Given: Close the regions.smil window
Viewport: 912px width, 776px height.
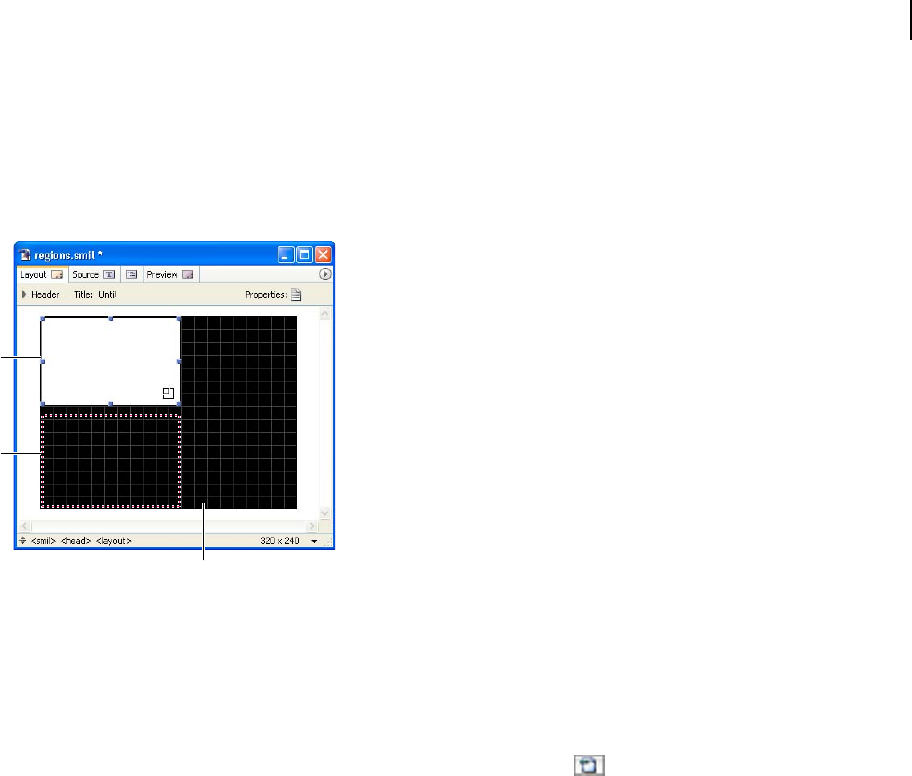Looking at the screenshot, I should coord(323,255).
